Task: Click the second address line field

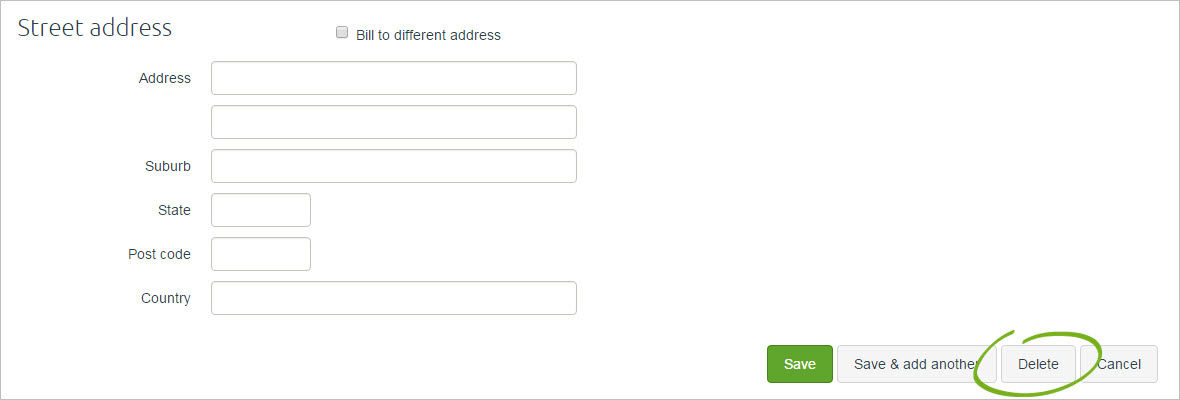Action: point(393,122)
